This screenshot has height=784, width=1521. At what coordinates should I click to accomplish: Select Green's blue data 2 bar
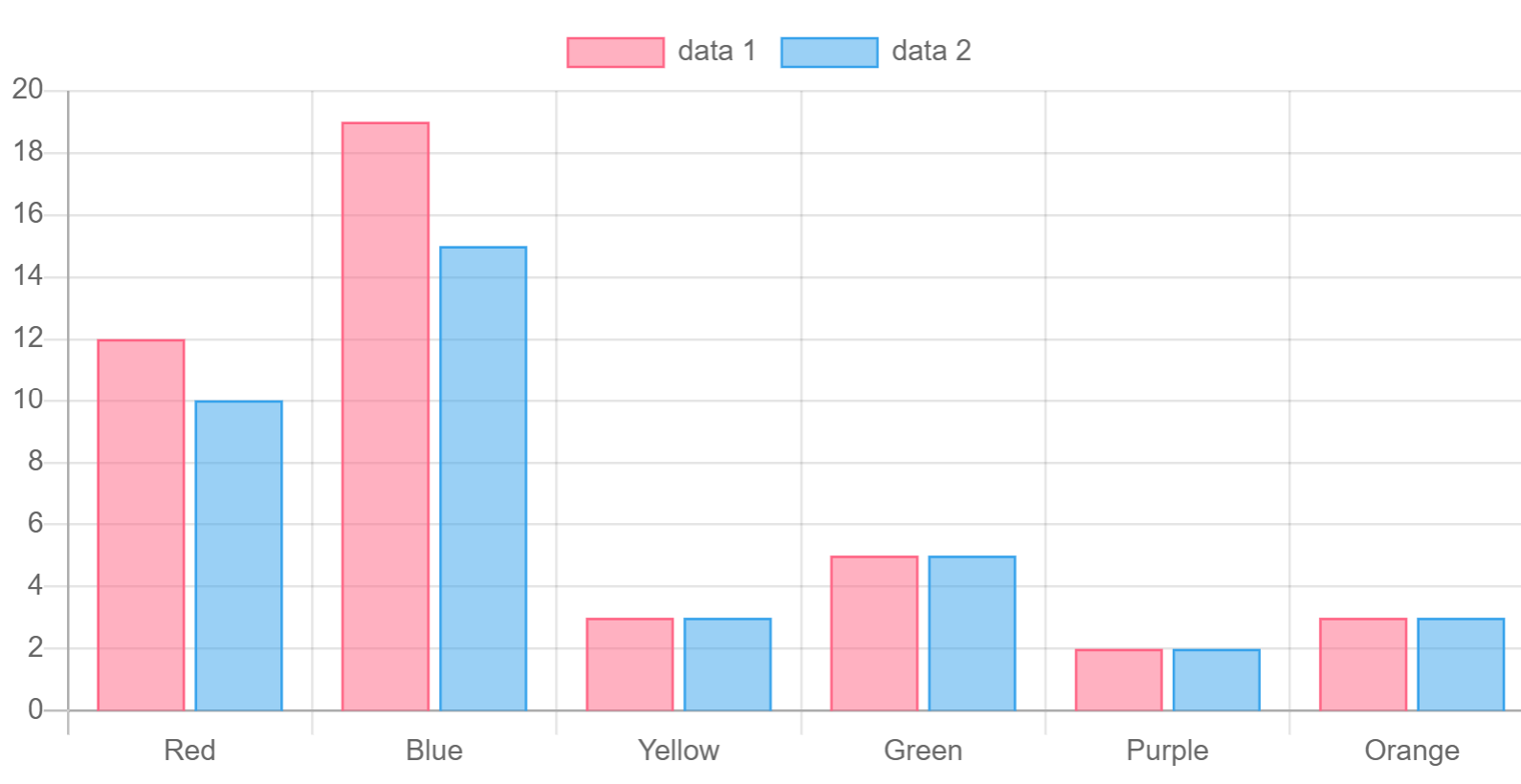coord(972,633)
